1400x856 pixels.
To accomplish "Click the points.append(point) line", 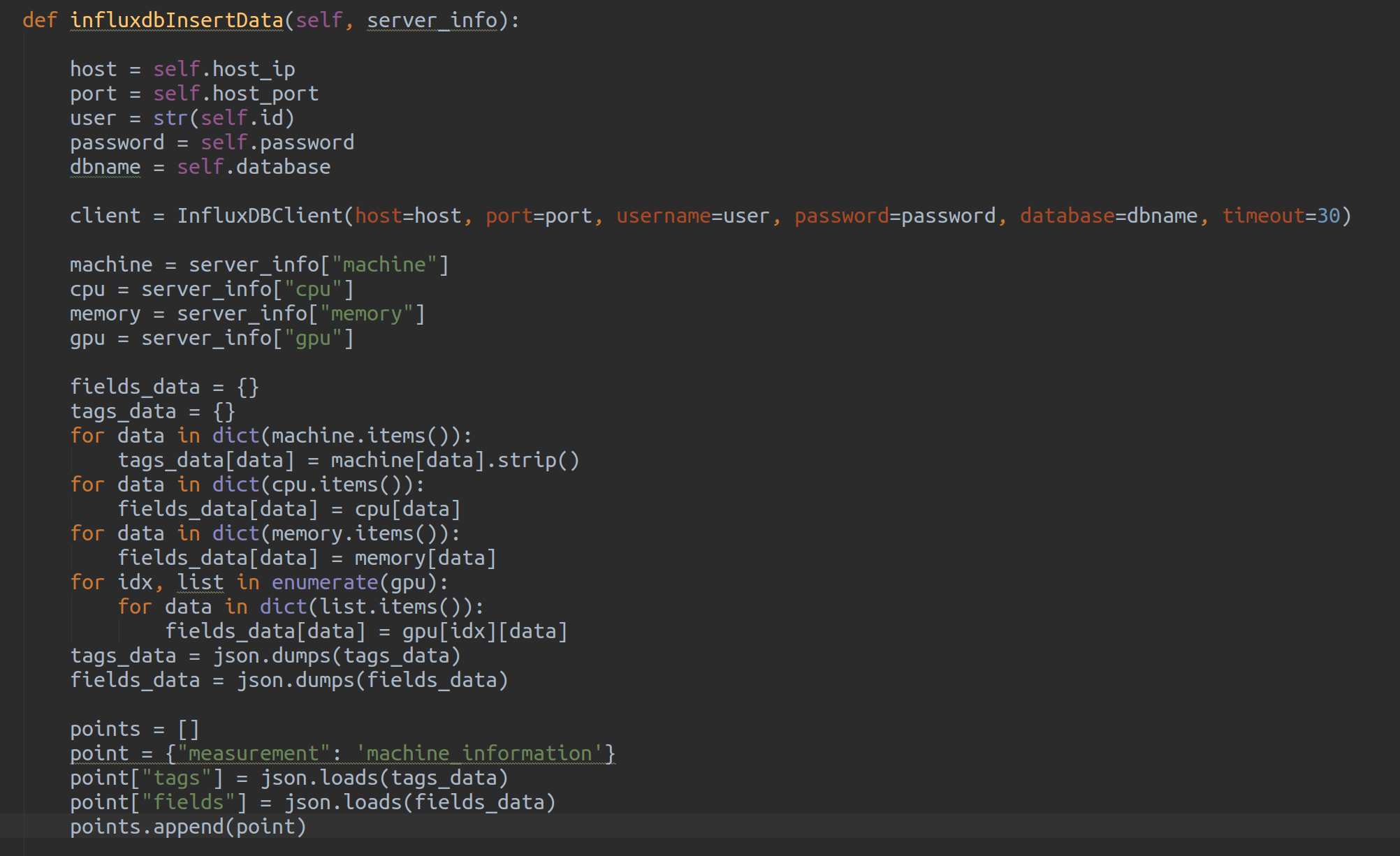I will coord(188,827).
